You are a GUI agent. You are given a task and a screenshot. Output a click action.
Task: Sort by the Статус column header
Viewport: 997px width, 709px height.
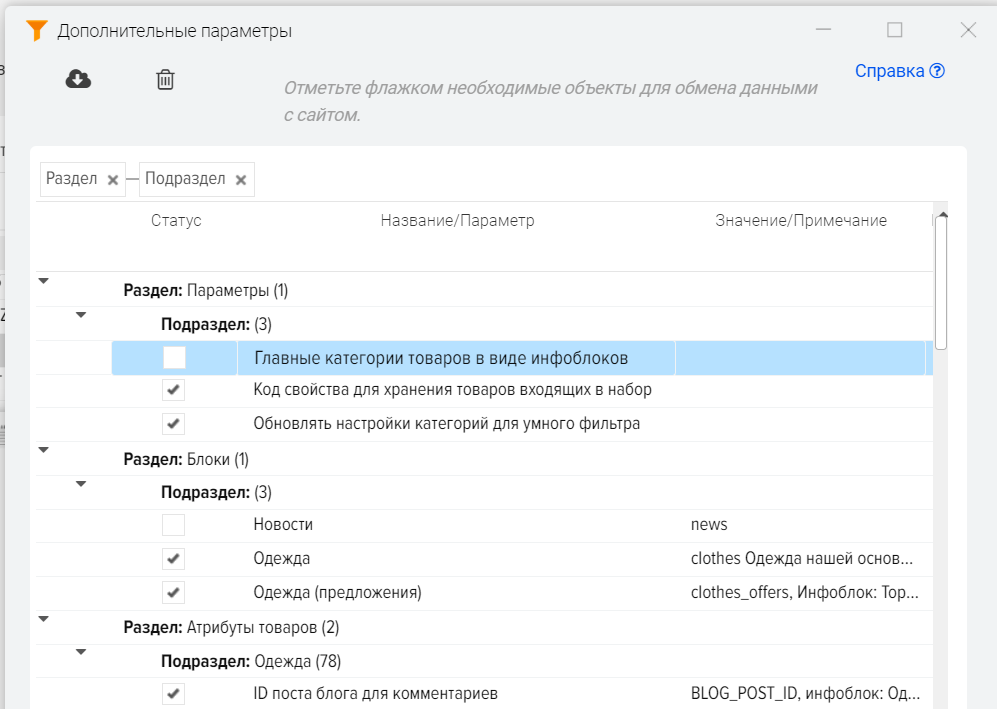point(176,221)
